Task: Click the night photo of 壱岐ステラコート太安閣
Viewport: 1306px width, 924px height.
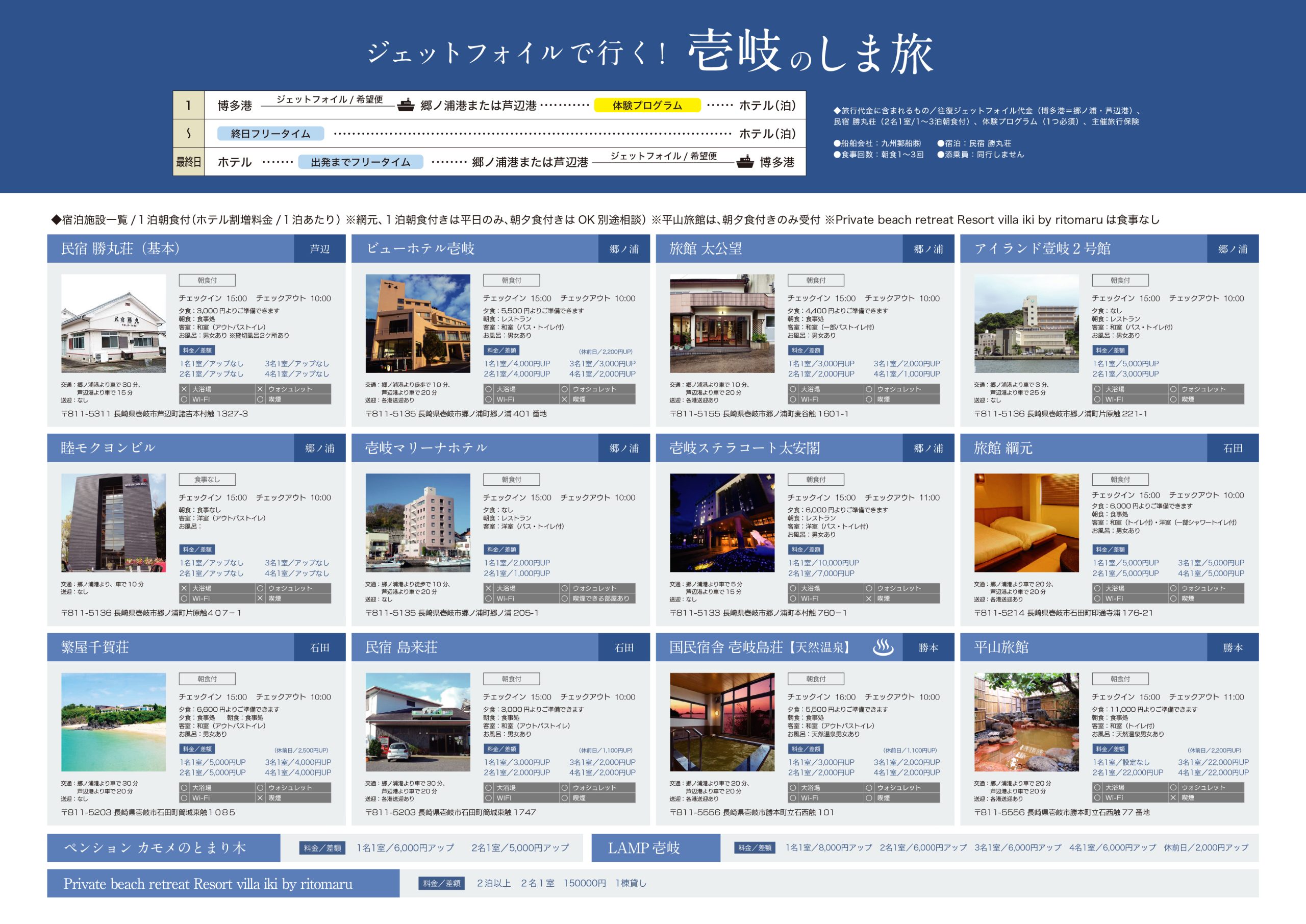Action: (x=722, y=523)
